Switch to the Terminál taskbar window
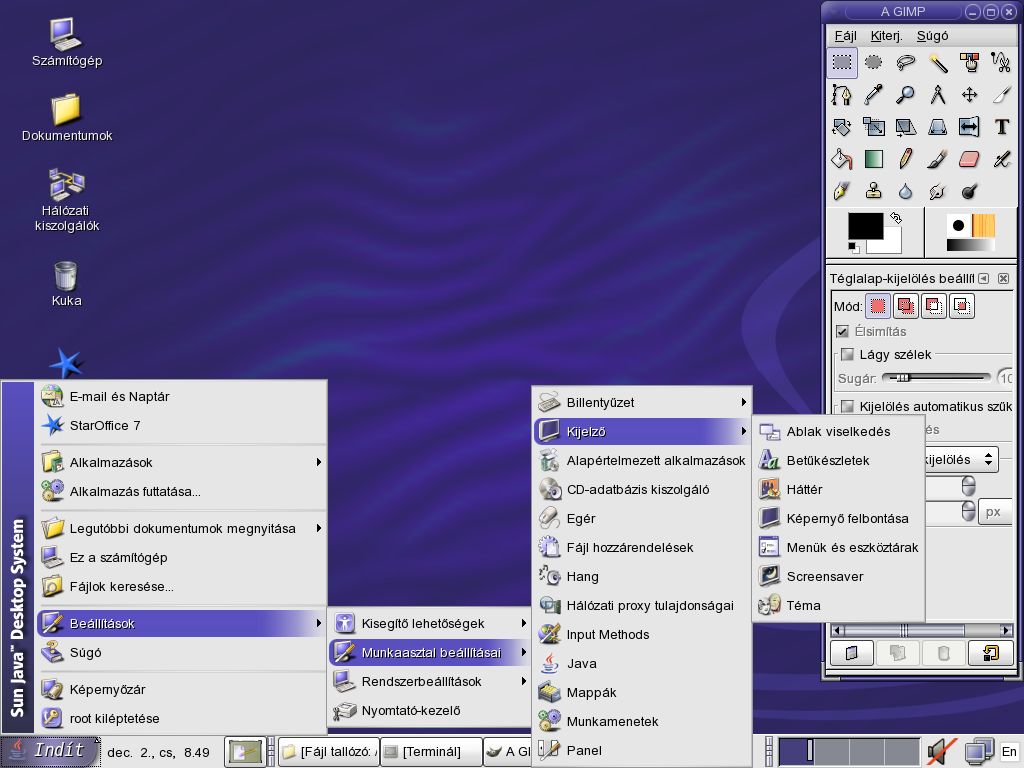The width and height of the screenshot is (1024, 768). 432,752
